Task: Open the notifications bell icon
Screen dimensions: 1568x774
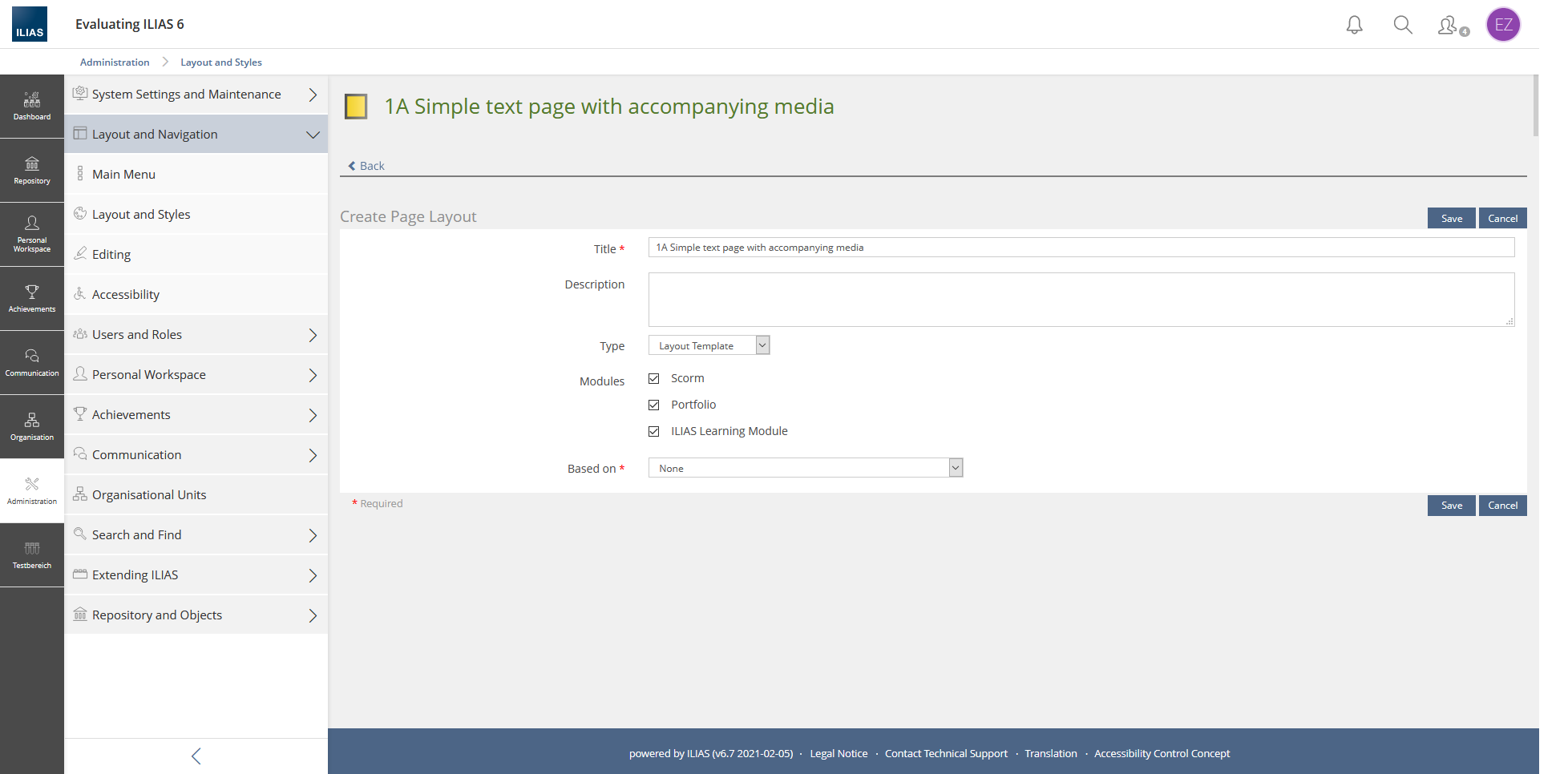Action: tap(1354, 25)
